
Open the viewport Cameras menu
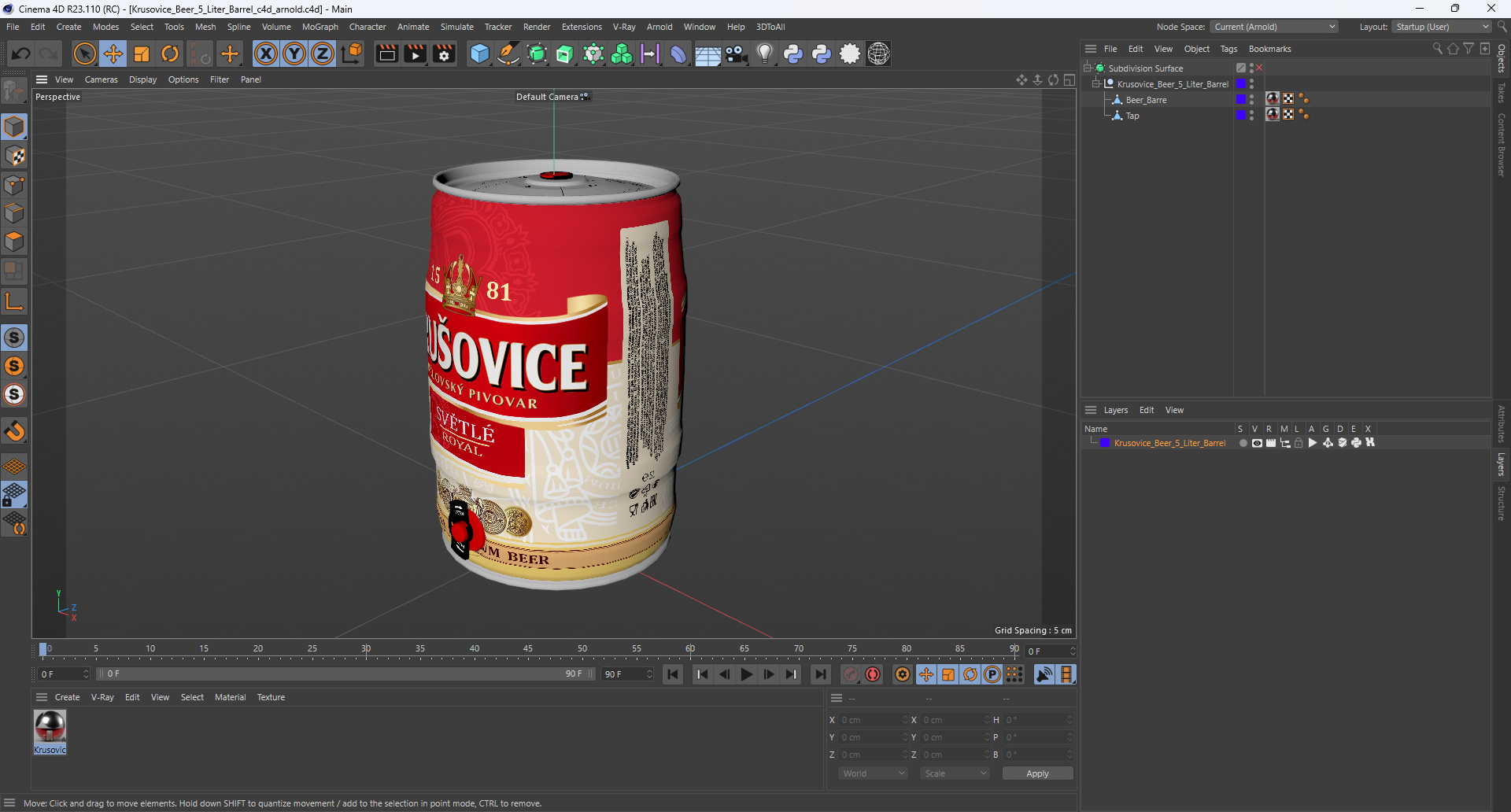tap(101, 79)
